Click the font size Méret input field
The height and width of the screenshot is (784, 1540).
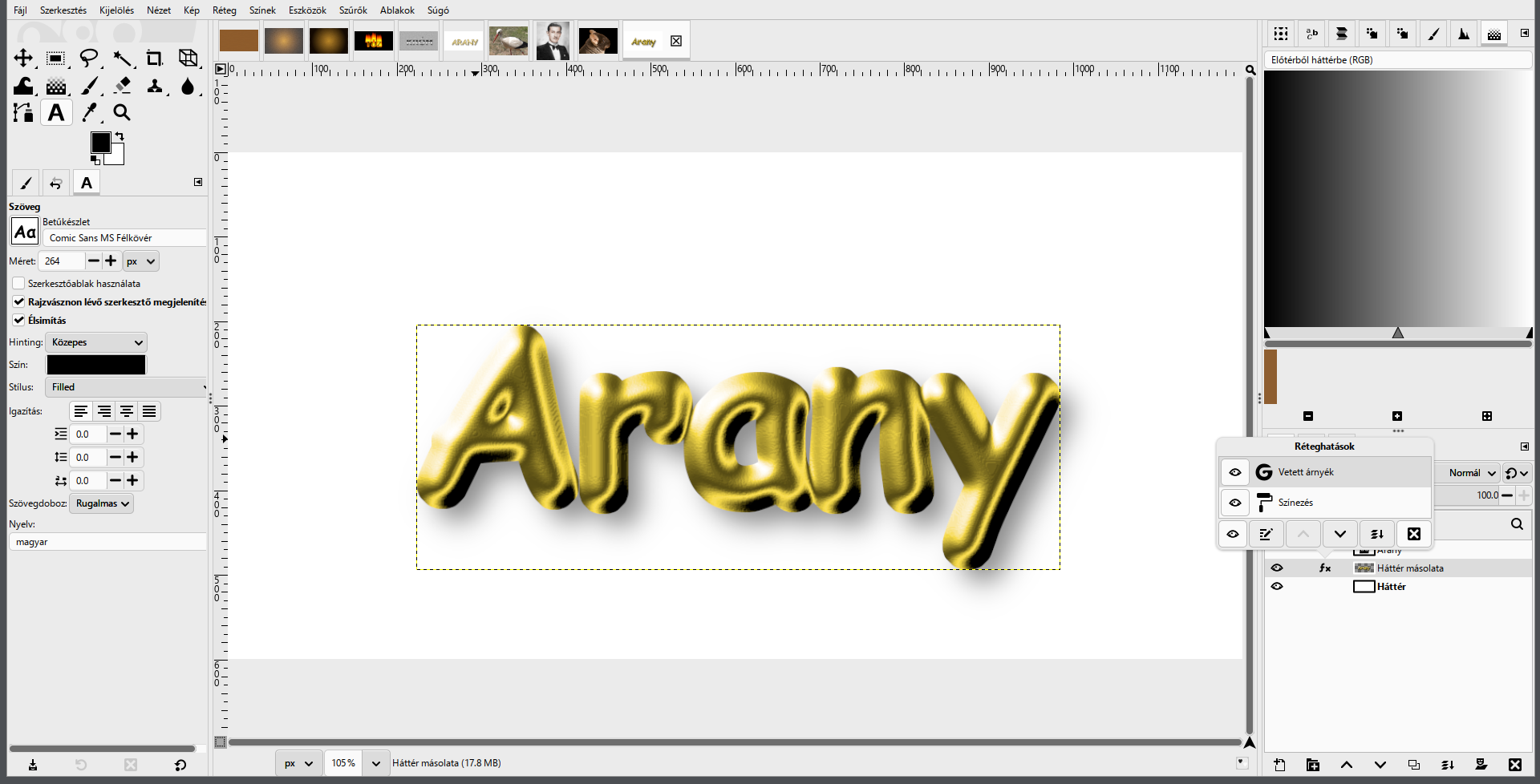[62, 261]
